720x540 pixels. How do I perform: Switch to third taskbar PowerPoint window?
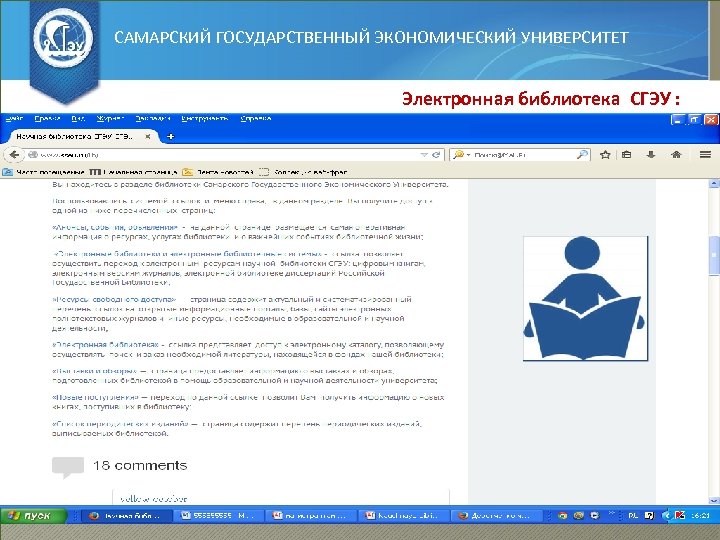click(x=311, y=516)
